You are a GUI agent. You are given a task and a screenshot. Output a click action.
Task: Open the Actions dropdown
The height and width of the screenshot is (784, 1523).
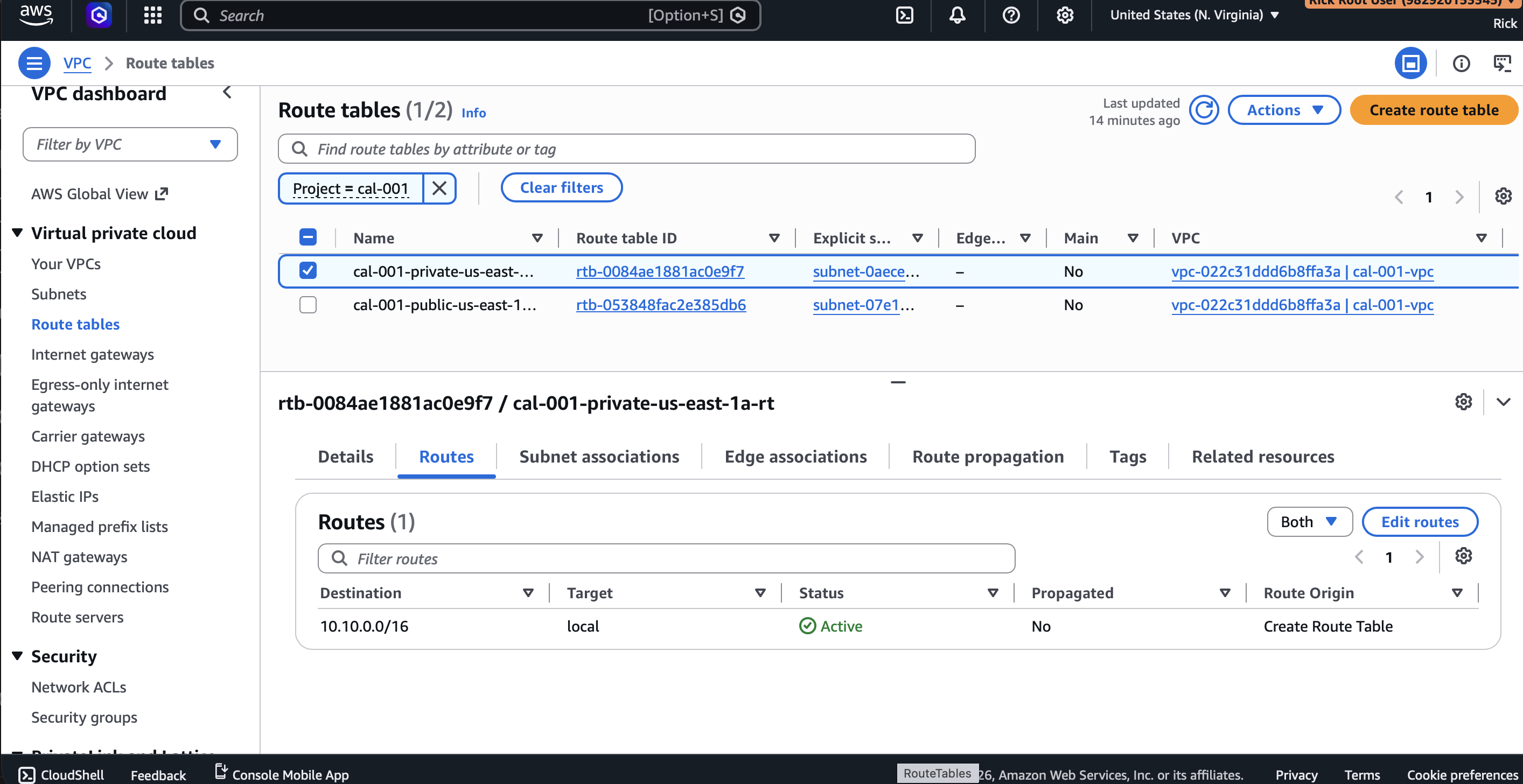1284,110
